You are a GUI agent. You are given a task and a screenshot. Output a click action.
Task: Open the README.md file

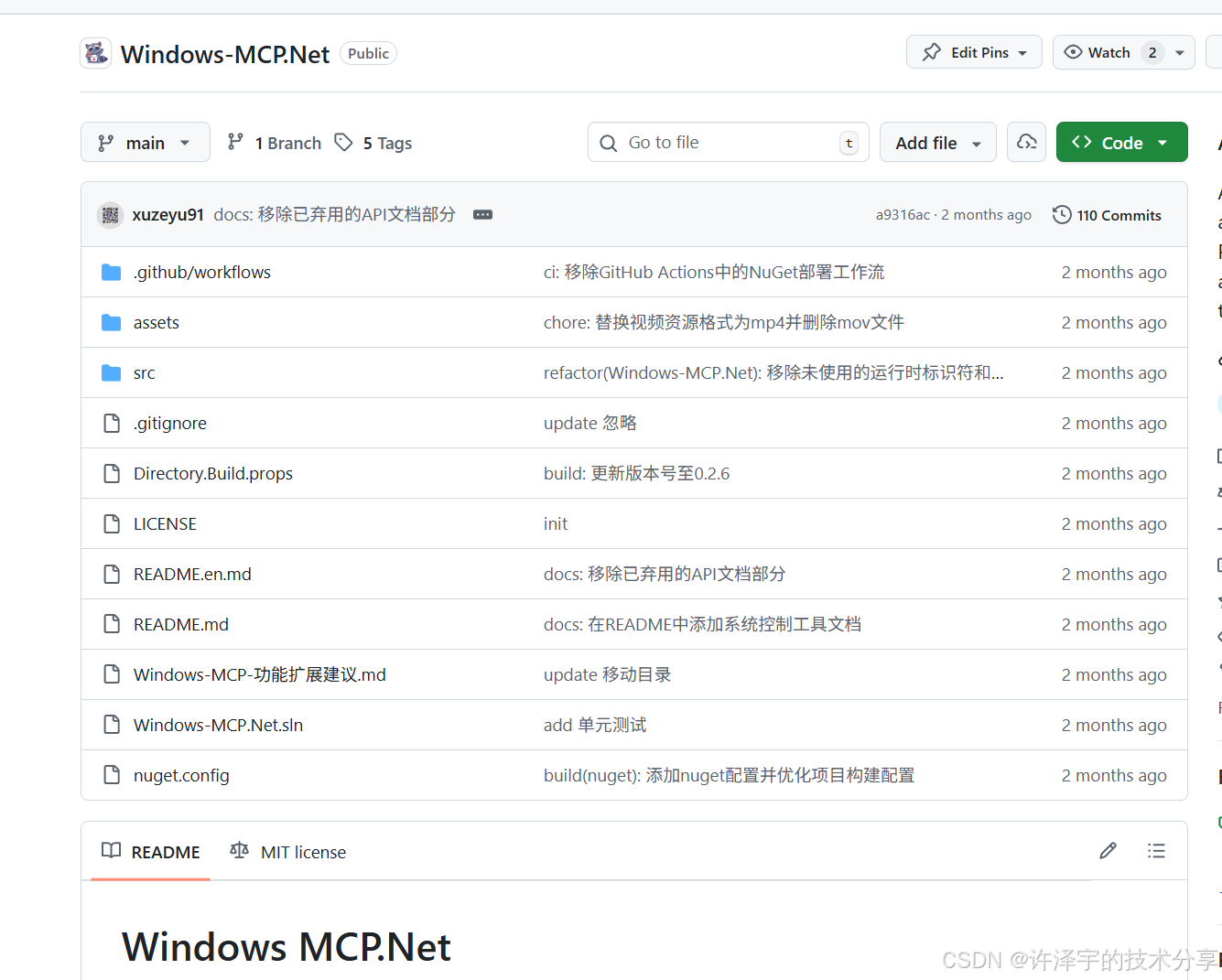(x=181, y=624)
